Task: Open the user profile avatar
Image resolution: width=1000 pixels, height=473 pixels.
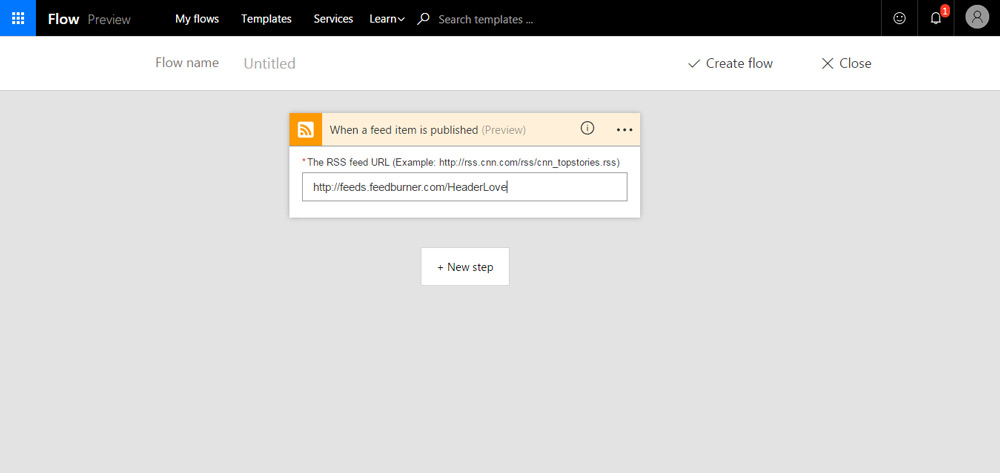Action: [977, 17]
